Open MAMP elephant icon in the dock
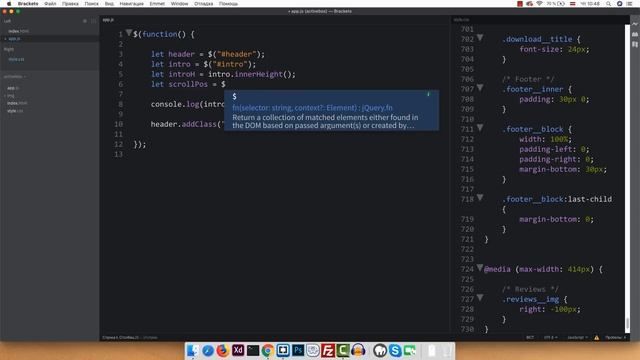 click(x=380, y=351)
